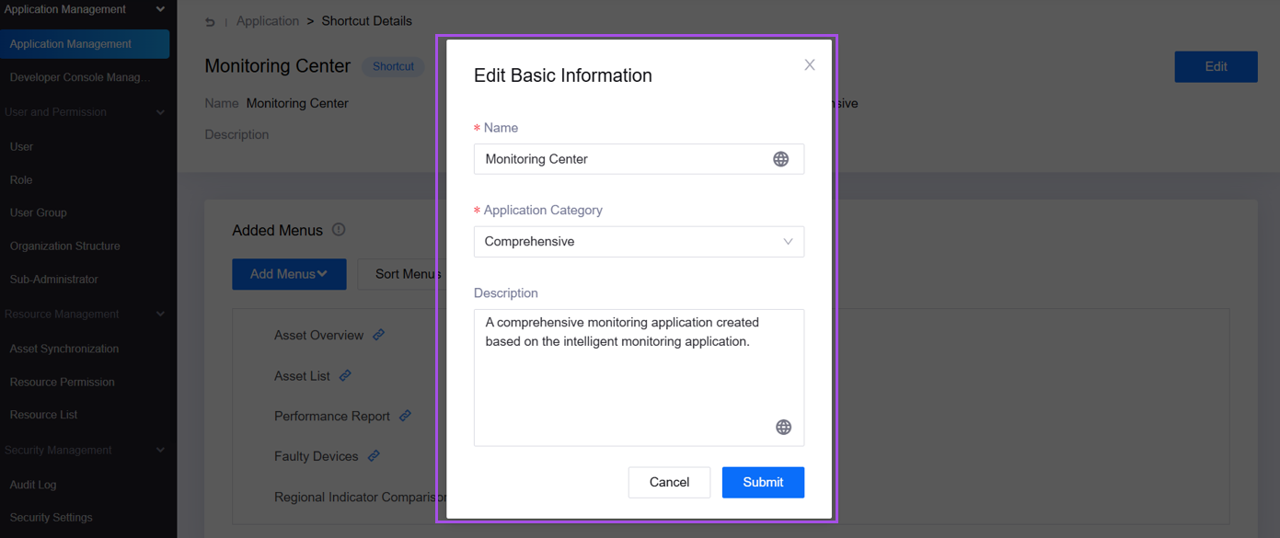Collapse the User and Permission section
This screenshot has height=538, width=1280.
[x=160, y=113]
